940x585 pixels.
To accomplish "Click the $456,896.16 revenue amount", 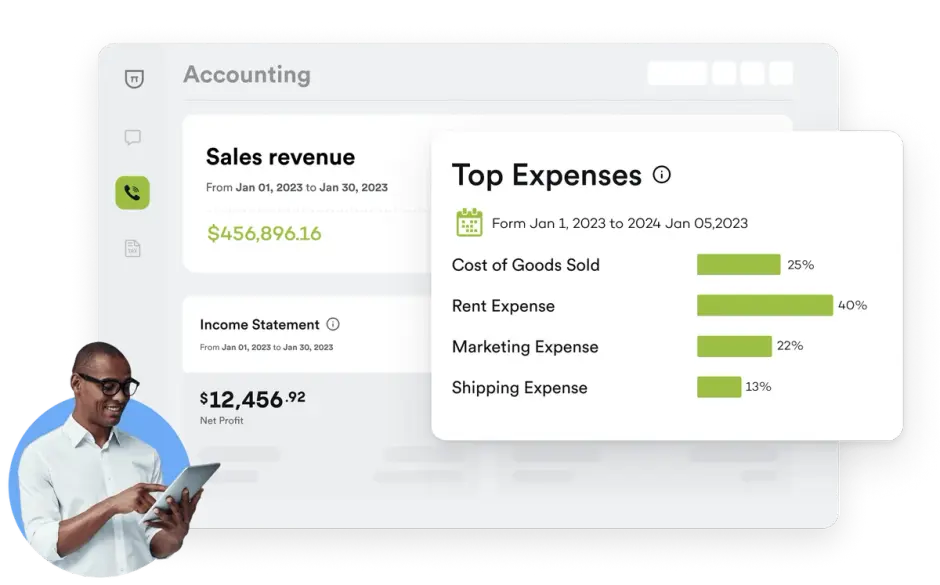I will [264, 233].
